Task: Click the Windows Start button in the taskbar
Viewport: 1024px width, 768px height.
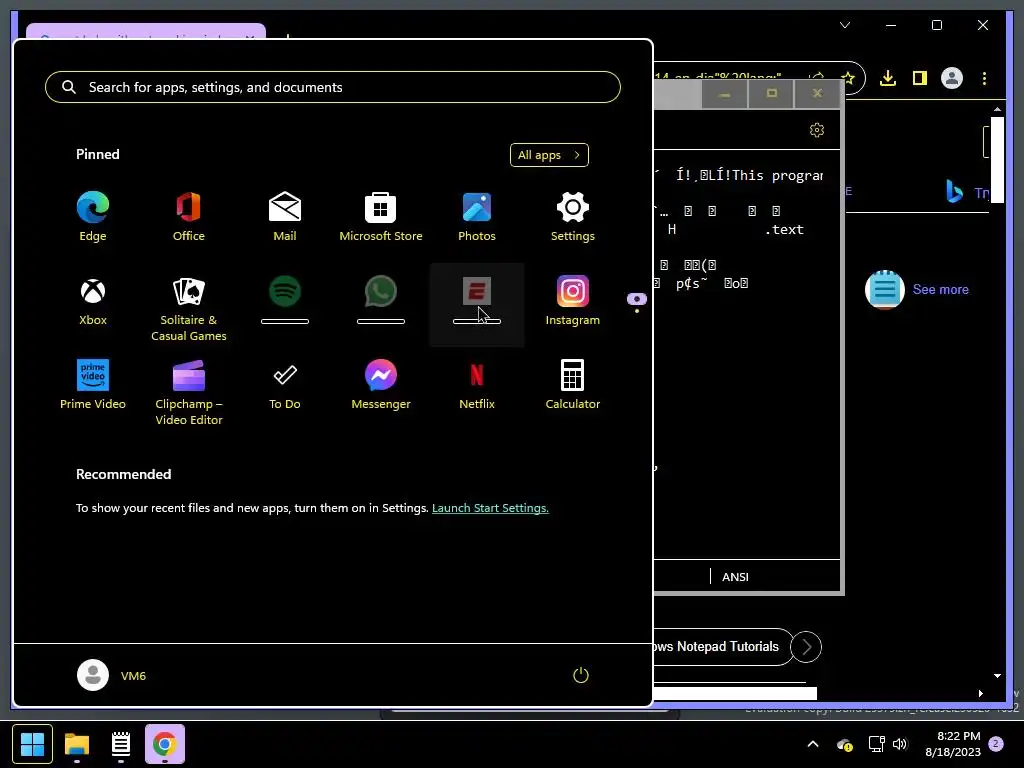Action: (32, 744)
